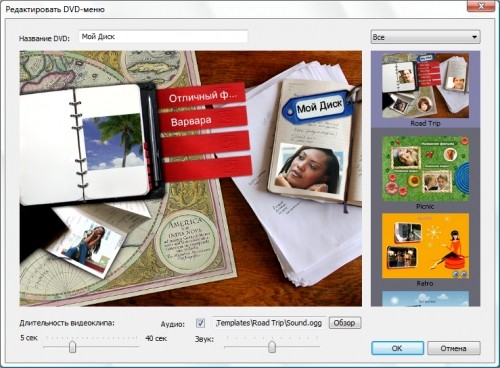Click the Отмена cancel button

pyautogui.click(x=454, y=348)
